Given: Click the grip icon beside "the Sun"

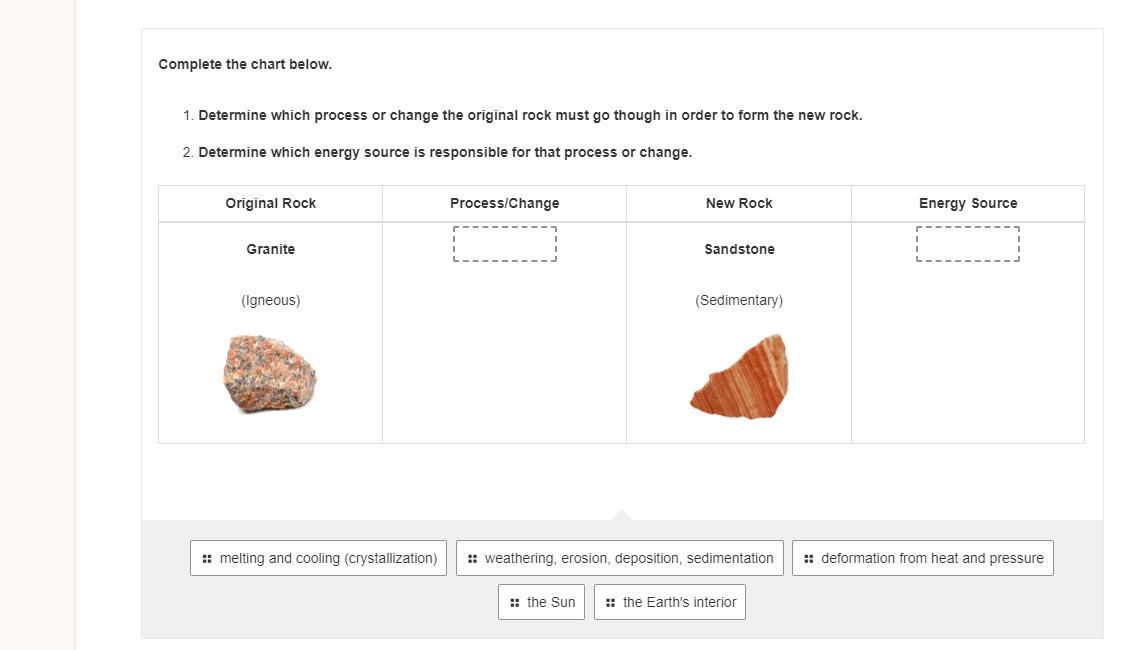Looking at the screenshot, I should (514, 603).
